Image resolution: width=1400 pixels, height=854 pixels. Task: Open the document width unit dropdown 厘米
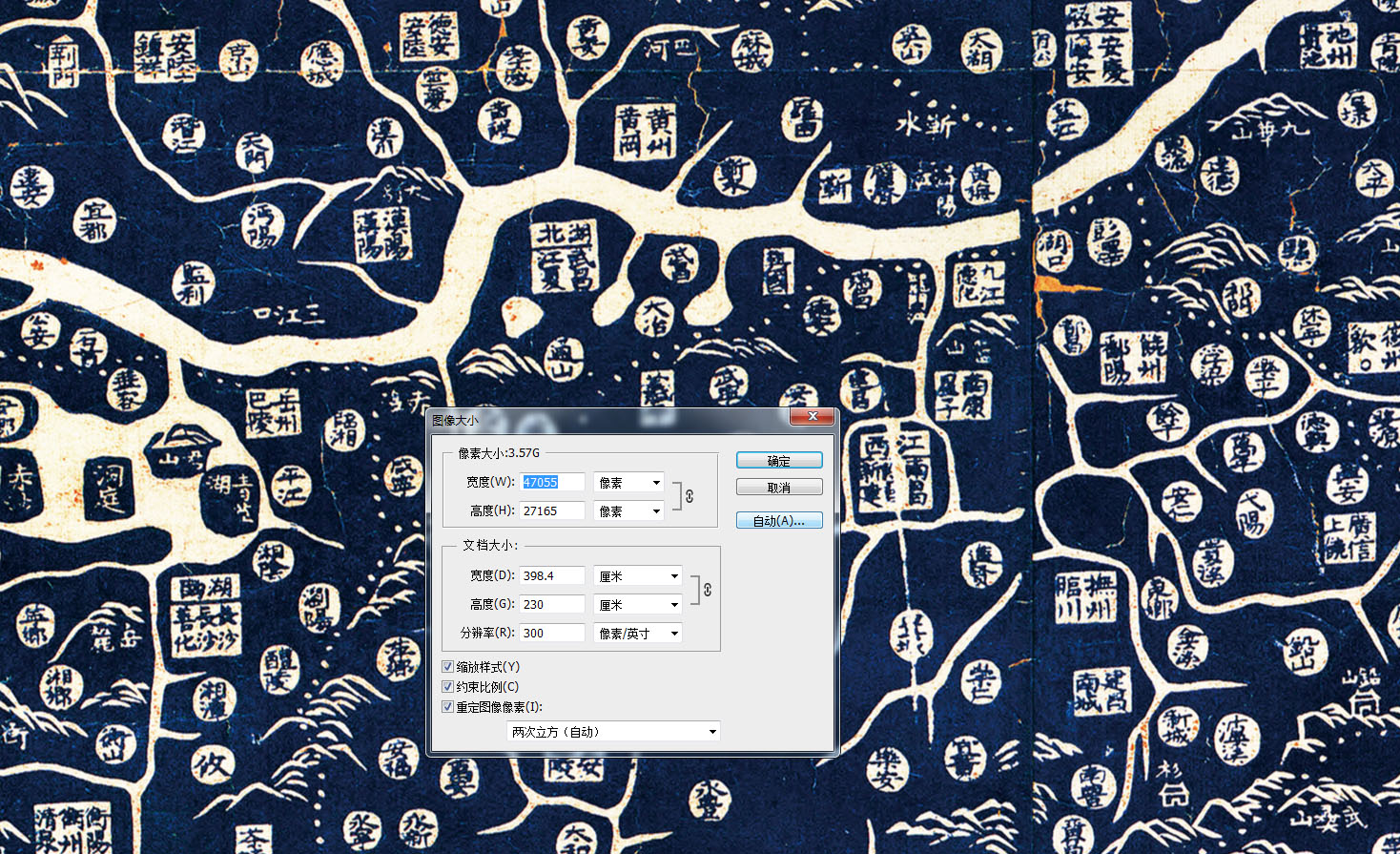pos(638,576)
